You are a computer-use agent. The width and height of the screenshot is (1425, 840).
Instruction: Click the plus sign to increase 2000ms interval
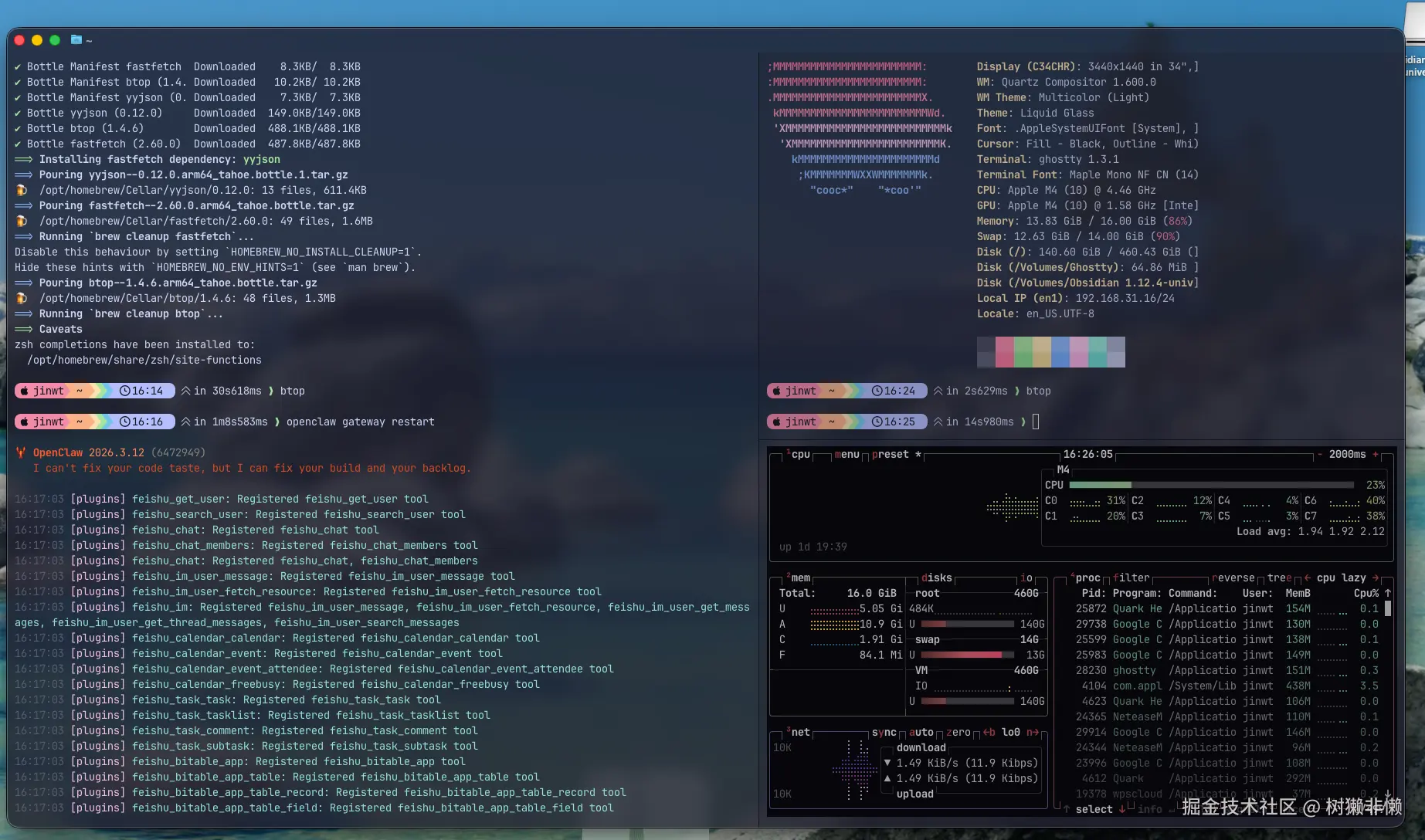coord(1375,455)
